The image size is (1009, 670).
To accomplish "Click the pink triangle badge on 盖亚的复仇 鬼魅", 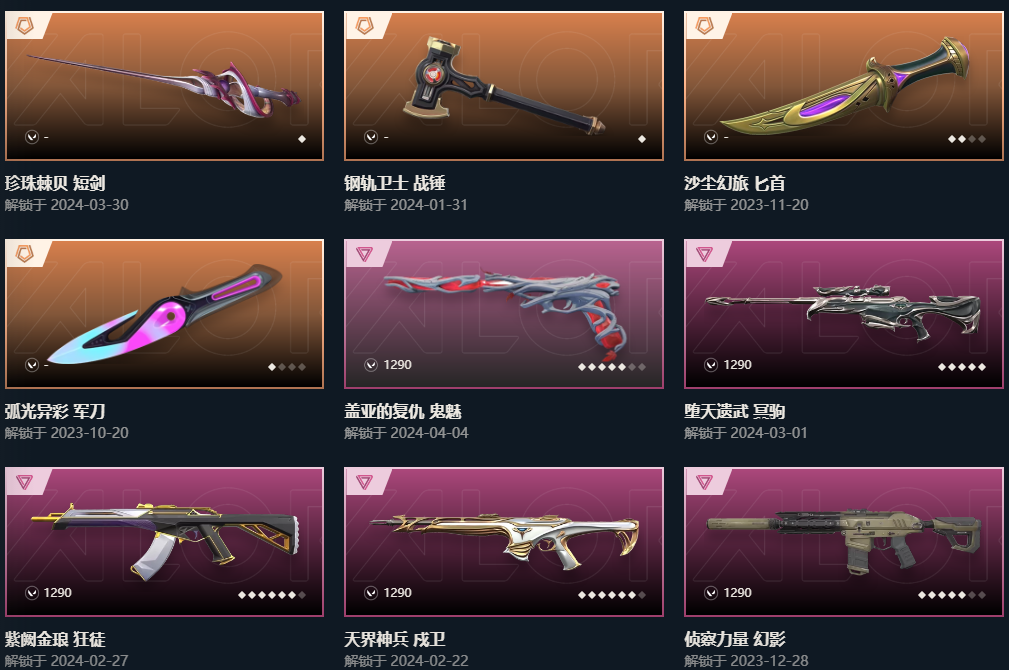I will click(x=364, y=254).
